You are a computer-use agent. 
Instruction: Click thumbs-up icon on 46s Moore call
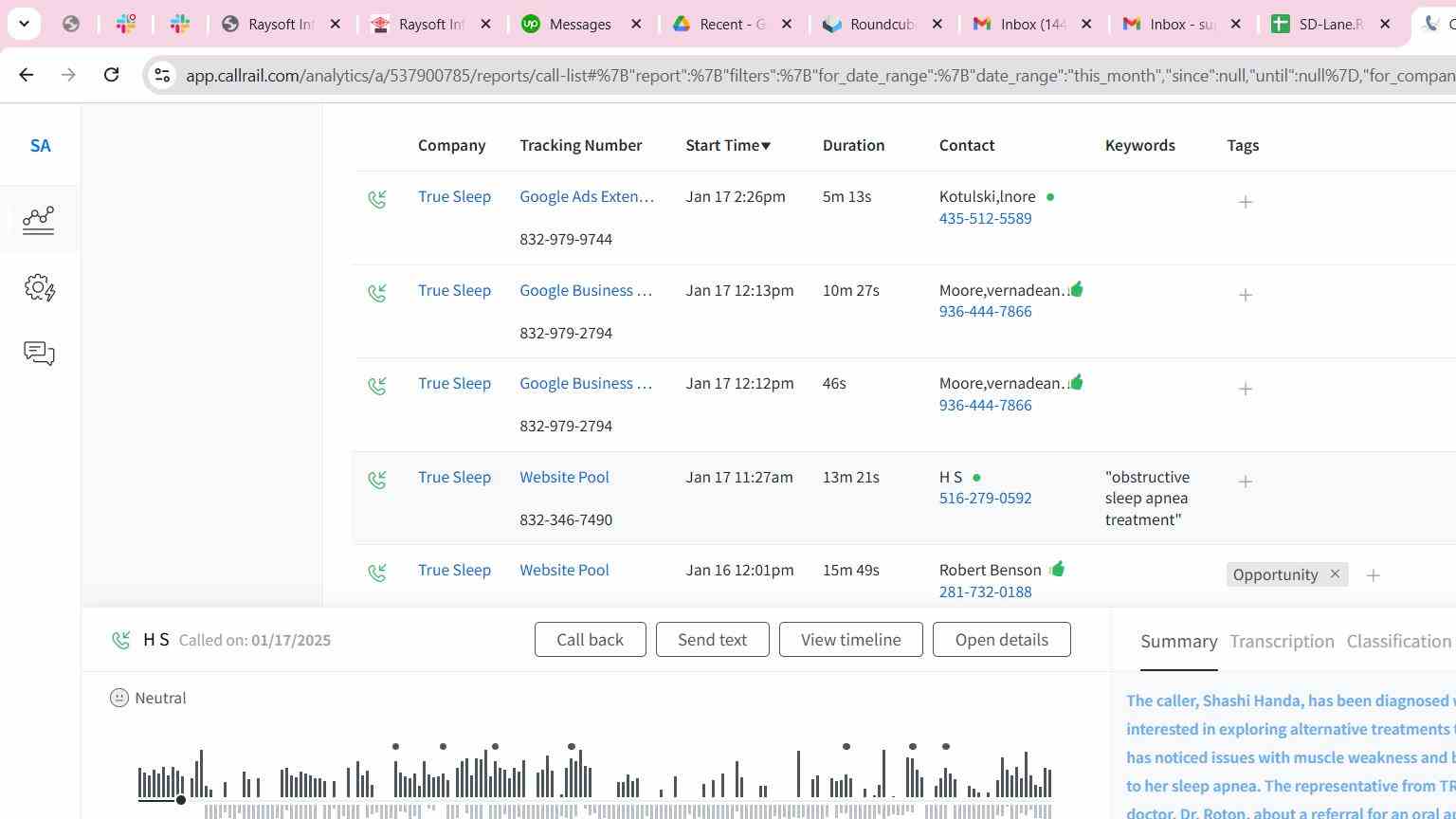[x=1076, y=382]
